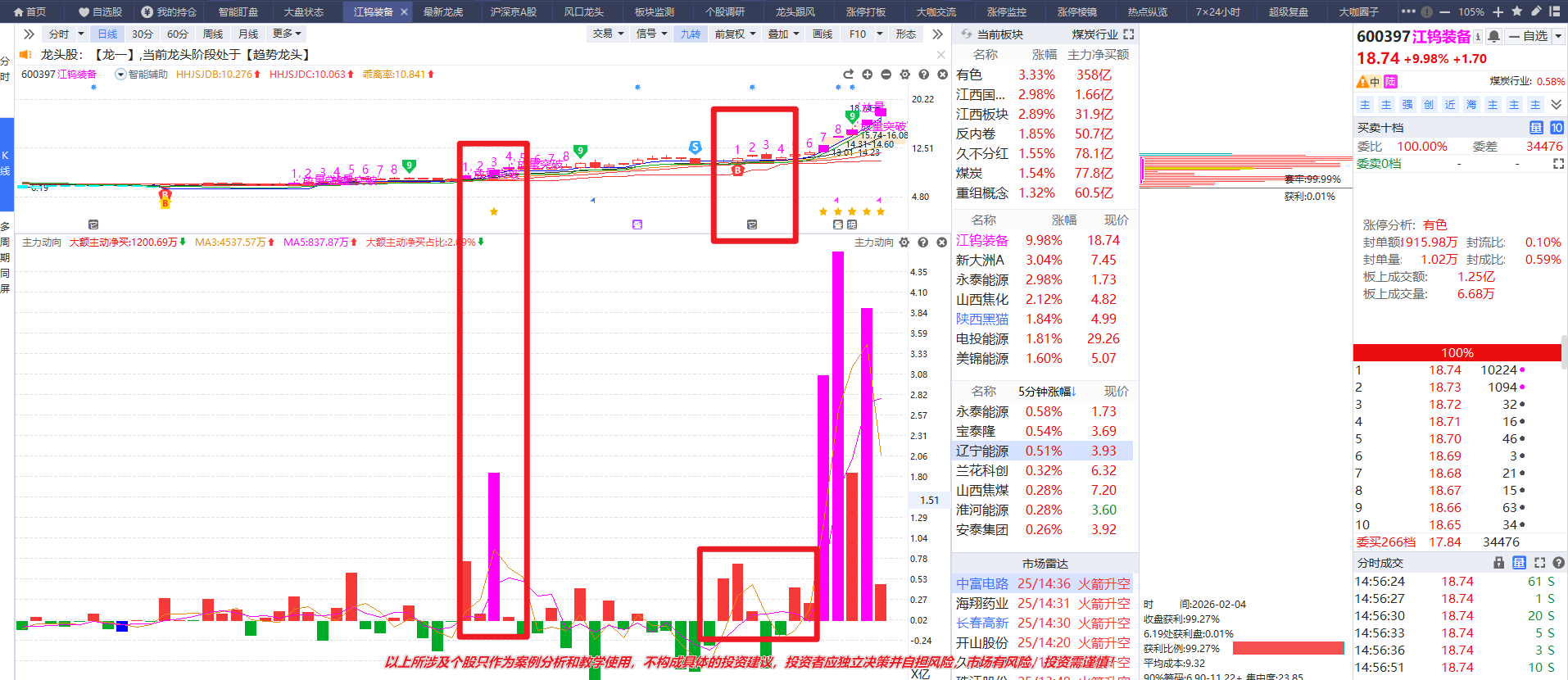The height and width of the screenshot is (680, 1568).
Task: Select the 30分 chart period
Action: [x=143, y=34]
